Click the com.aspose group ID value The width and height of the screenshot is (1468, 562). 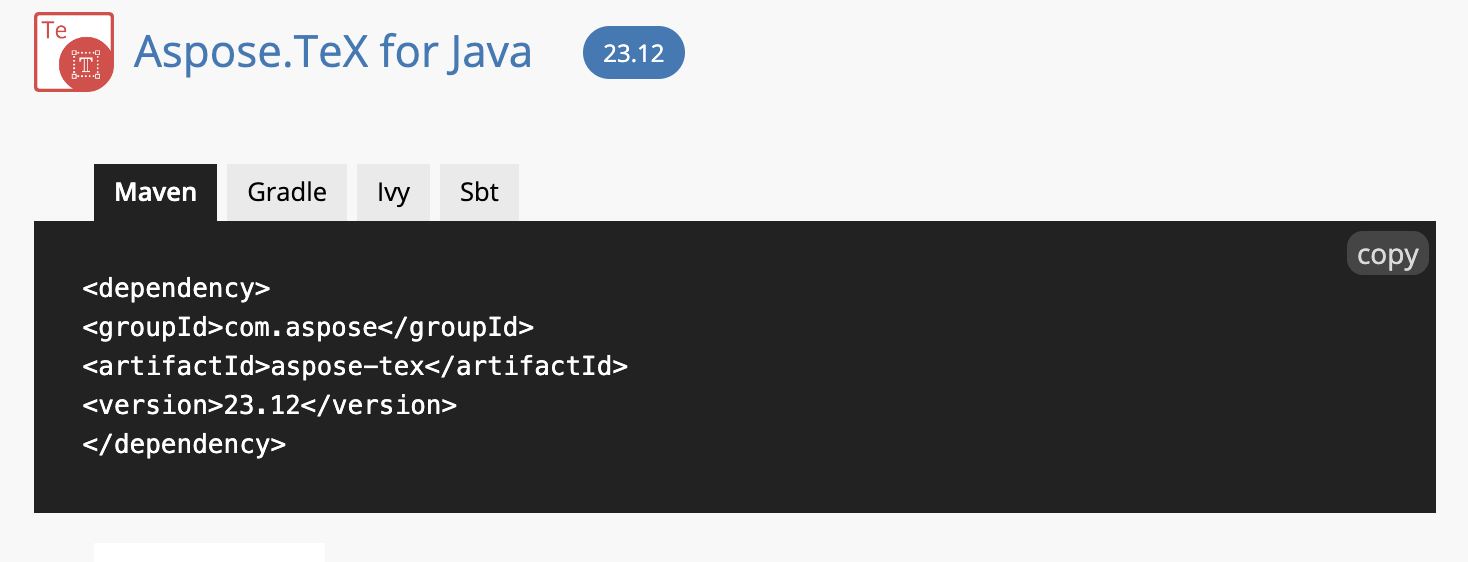pos(300,327)
